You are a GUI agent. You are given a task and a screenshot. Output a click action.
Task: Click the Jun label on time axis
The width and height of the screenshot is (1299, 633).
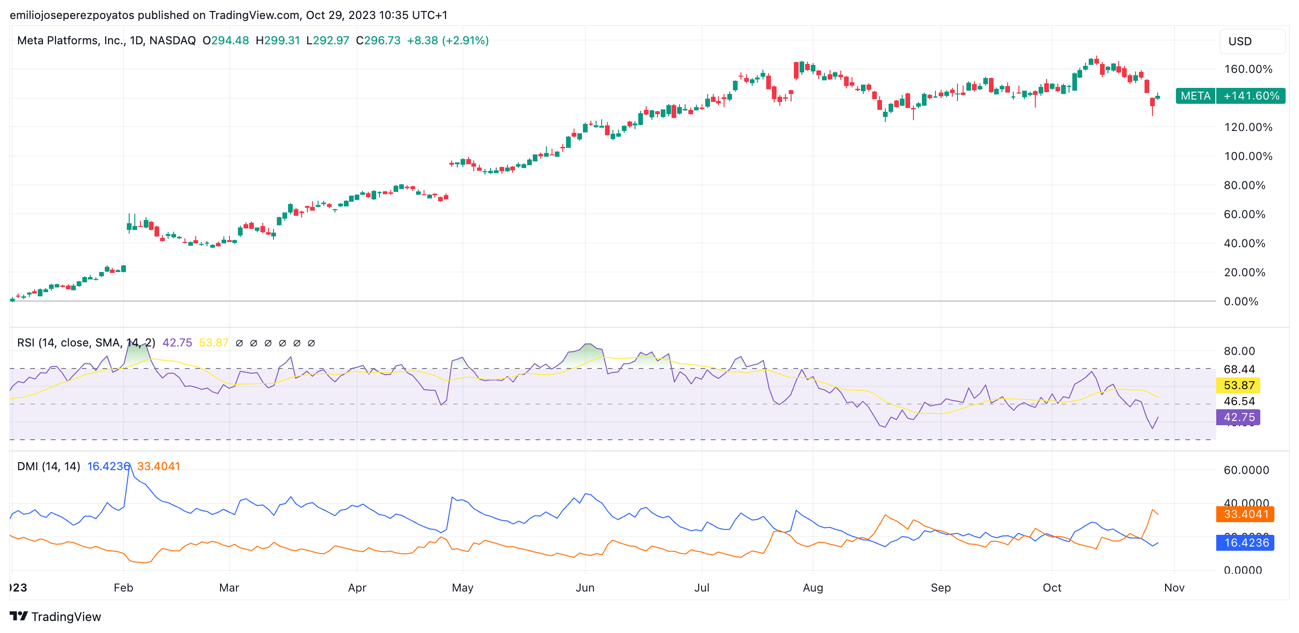(x=585, y=588)
